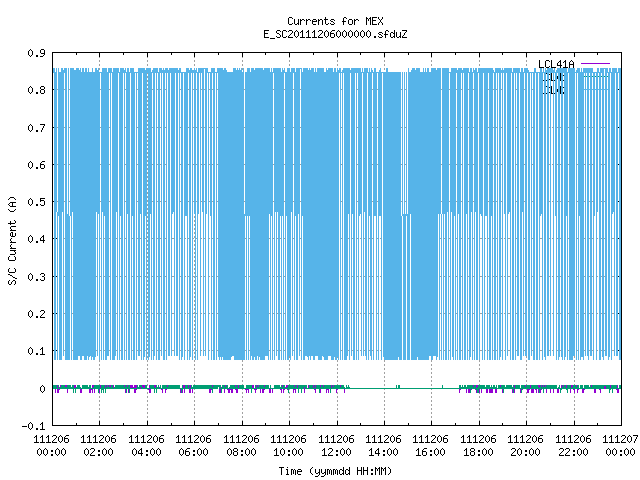
Task: Click the "111206 18:00" x-axis tick label
Action: click(478, 446)
